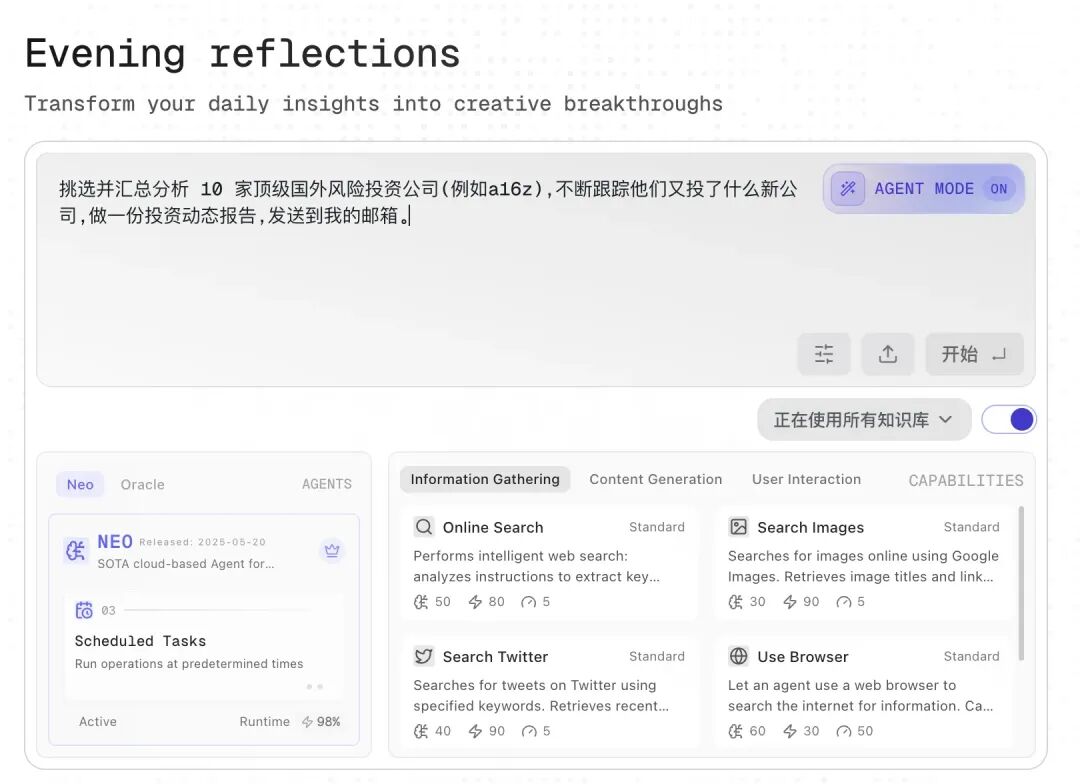This screenshot has width=1080, height=784.
Task: Click the NEO agent brain icon
Action: click(x=76, y=550)
